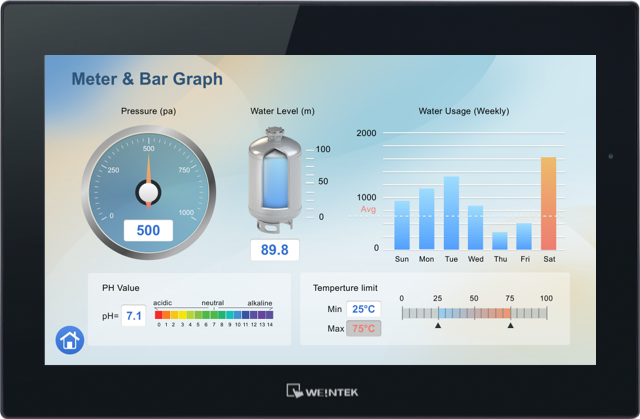The height and width of the screenshot is (419, 640).
Task: Select the Sunday water usage bar
Action: [402, 225]
